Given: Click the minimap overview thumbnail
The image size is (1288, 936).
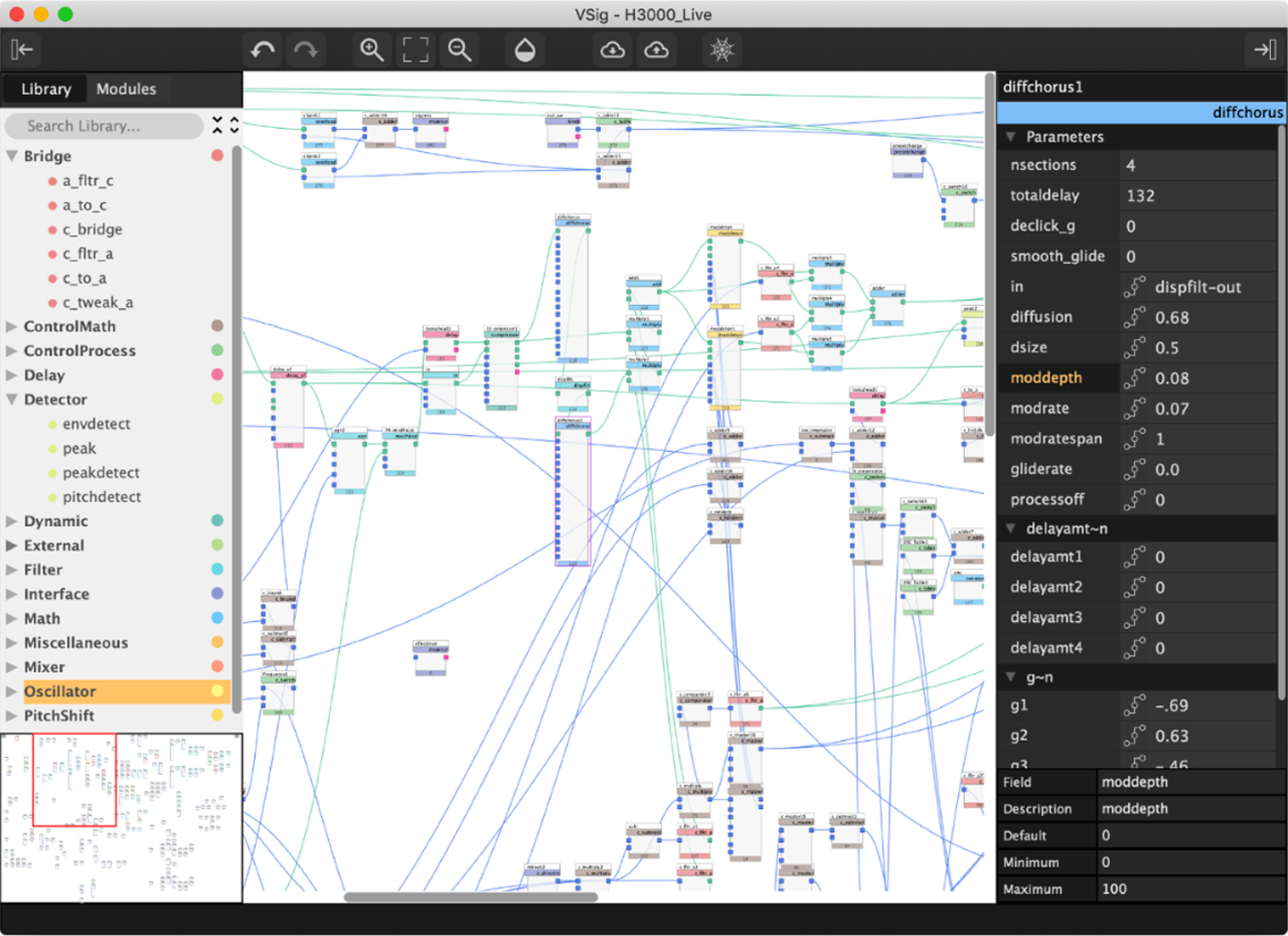Looking at the screenshot, I should pos(122,818).
